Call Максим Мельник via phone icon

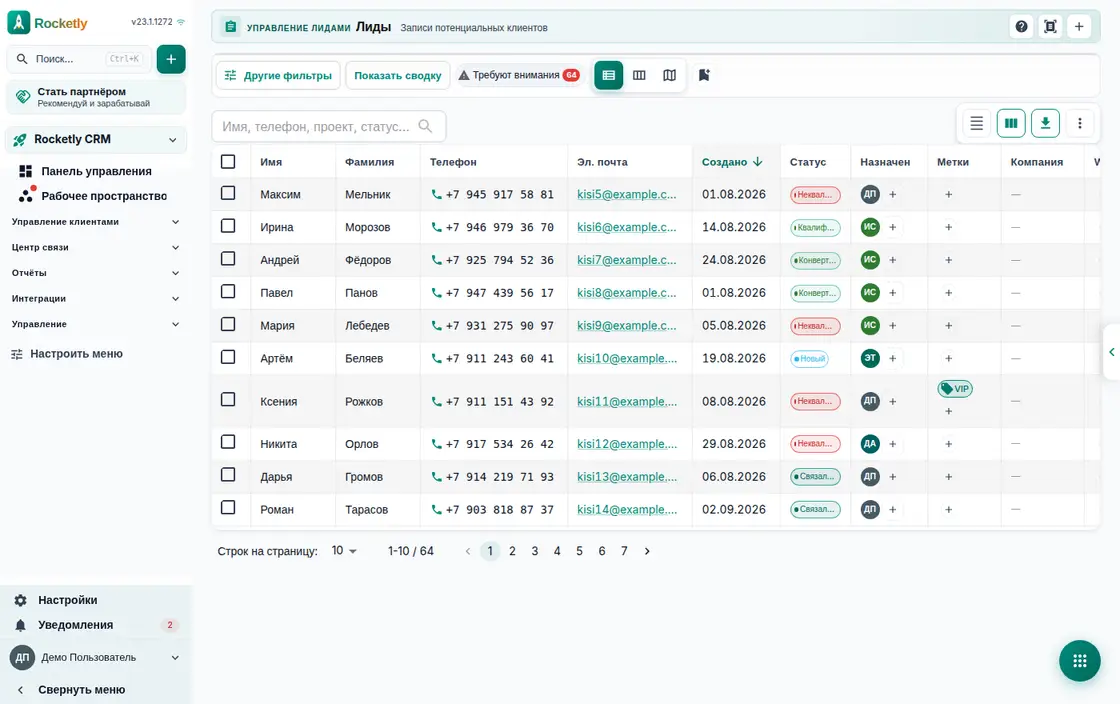pyautogui.click(x=436, y=194)
